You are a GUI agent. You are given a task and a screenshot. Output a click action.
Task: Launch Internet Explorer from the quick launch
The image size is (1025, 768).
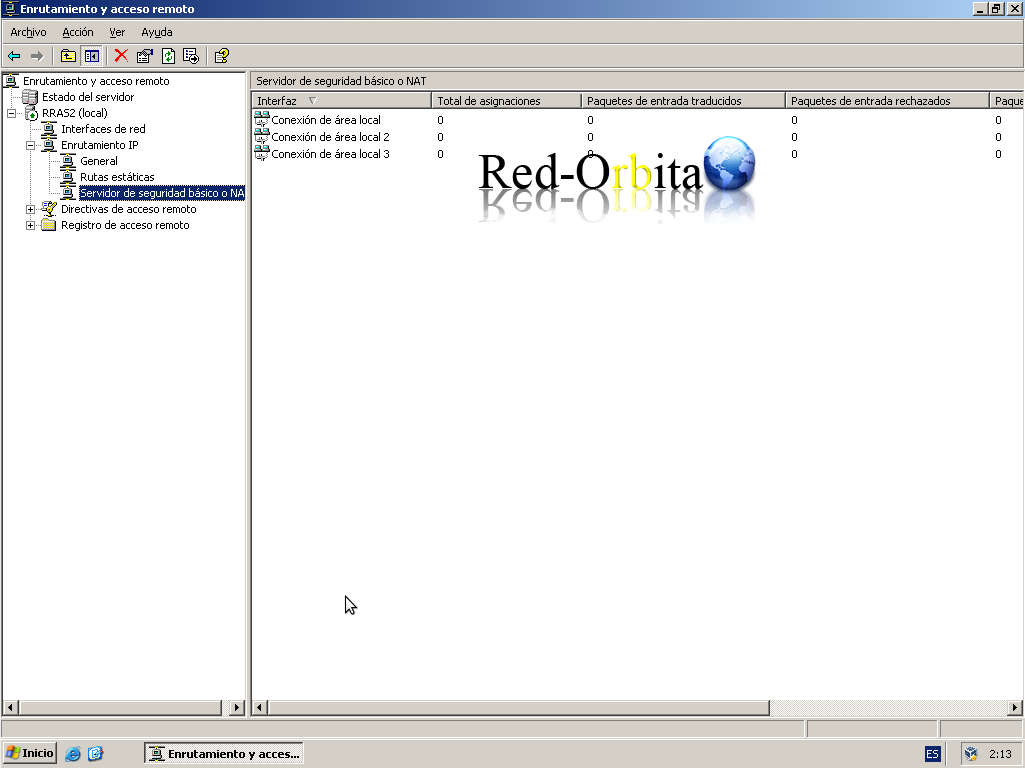coord(73,754)
